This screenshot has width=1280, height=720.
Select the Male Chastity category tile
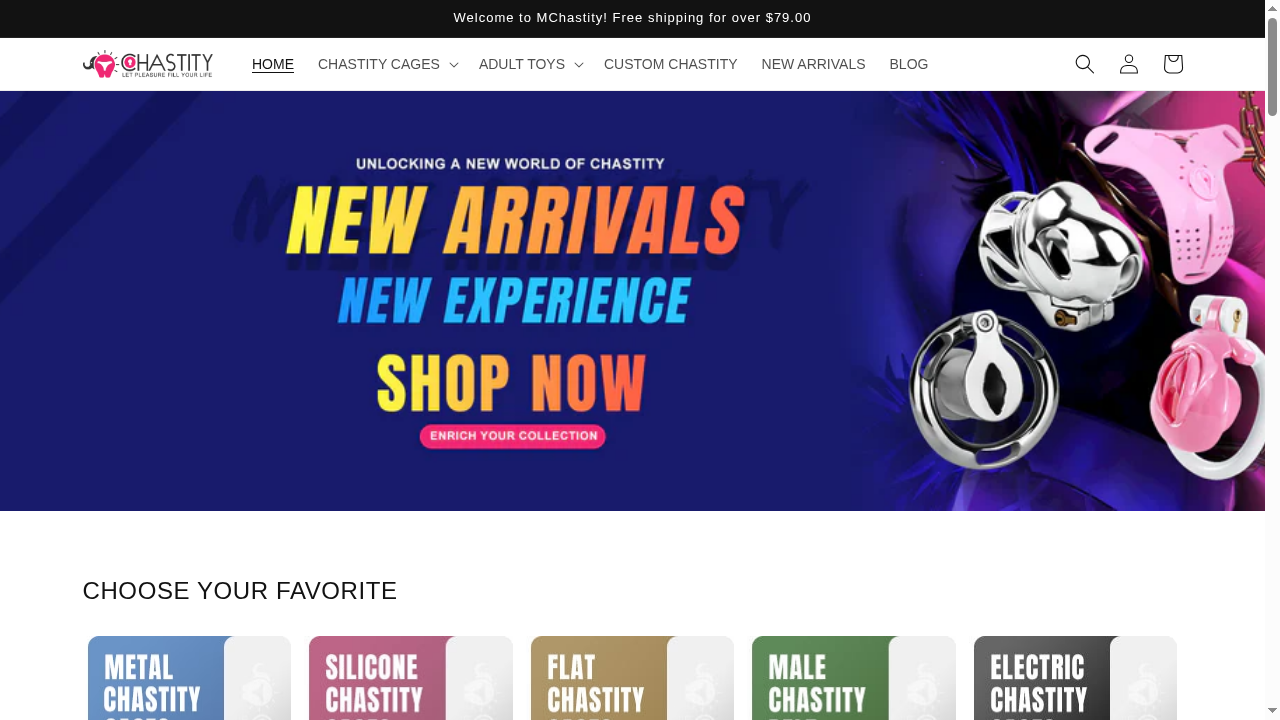[854, 678]
